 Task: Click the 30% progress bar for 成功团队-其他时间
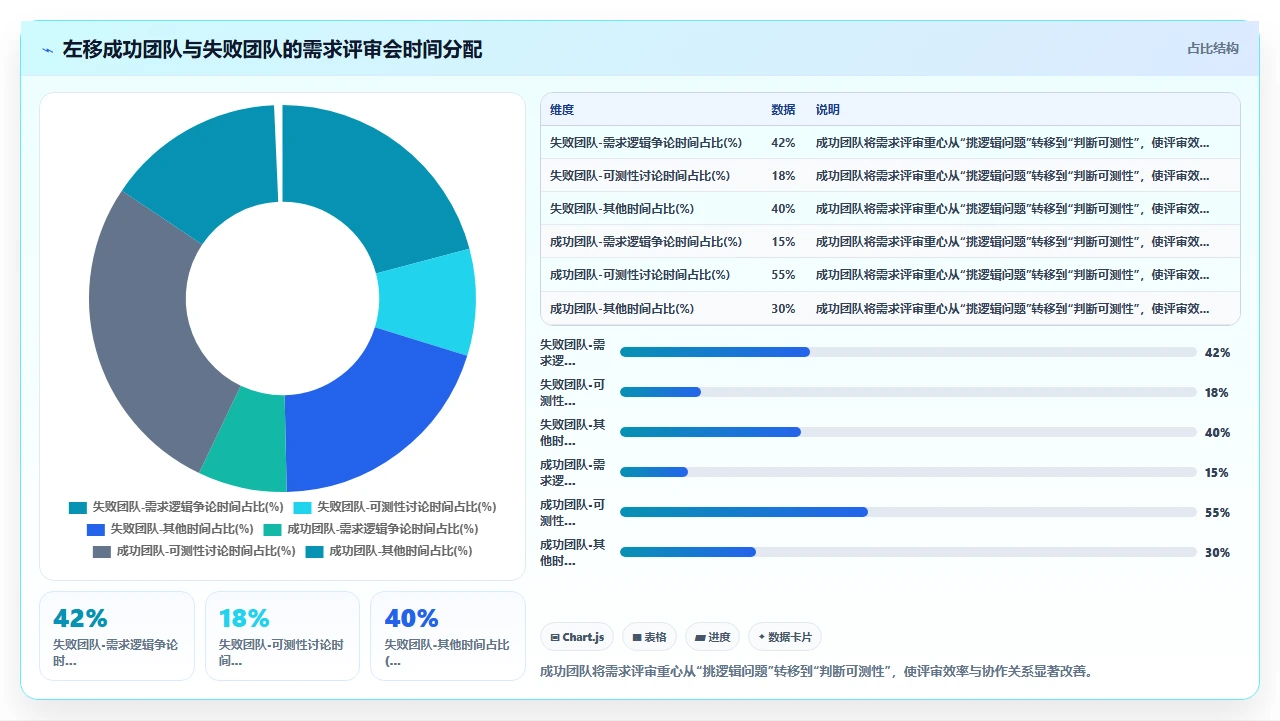click(908, 552)
